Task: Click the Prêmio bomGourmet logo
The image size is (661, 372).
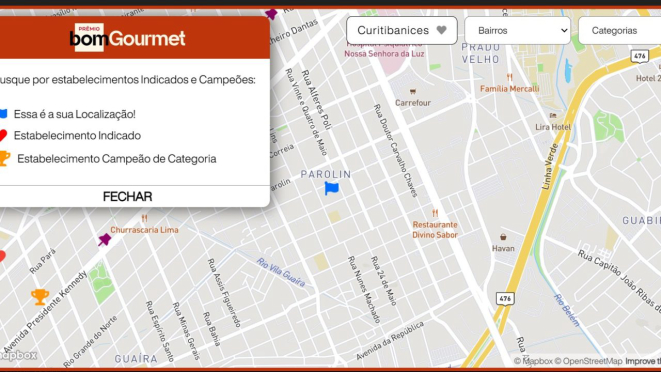Action: (x=127, y=38)
